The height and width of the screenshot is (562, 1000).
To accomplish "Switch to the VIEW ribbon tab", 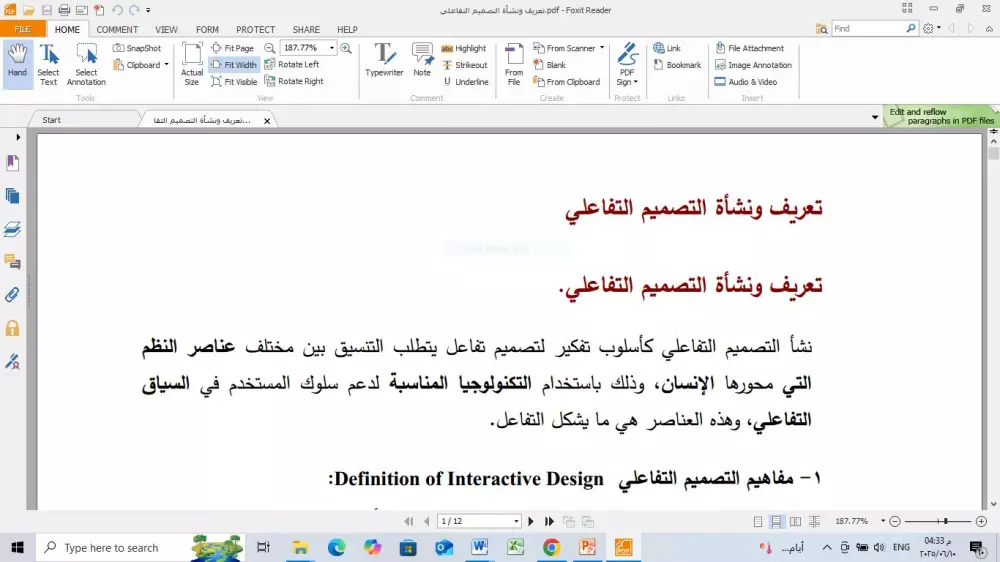I will pyautogui.click(x=166, y=29).
